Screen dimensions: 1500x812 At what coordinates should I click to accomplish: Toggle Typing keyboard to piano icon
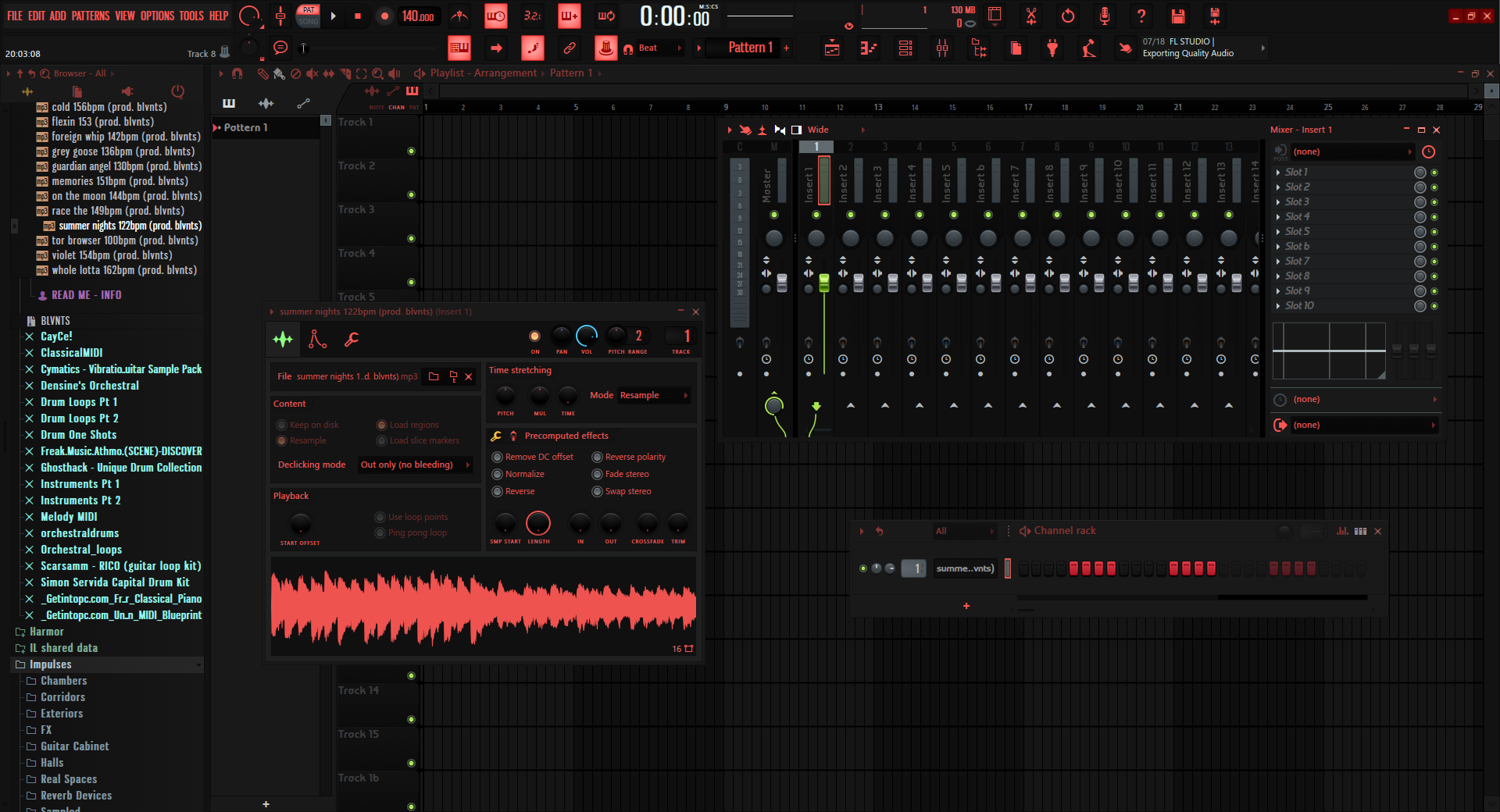[459, 48]
